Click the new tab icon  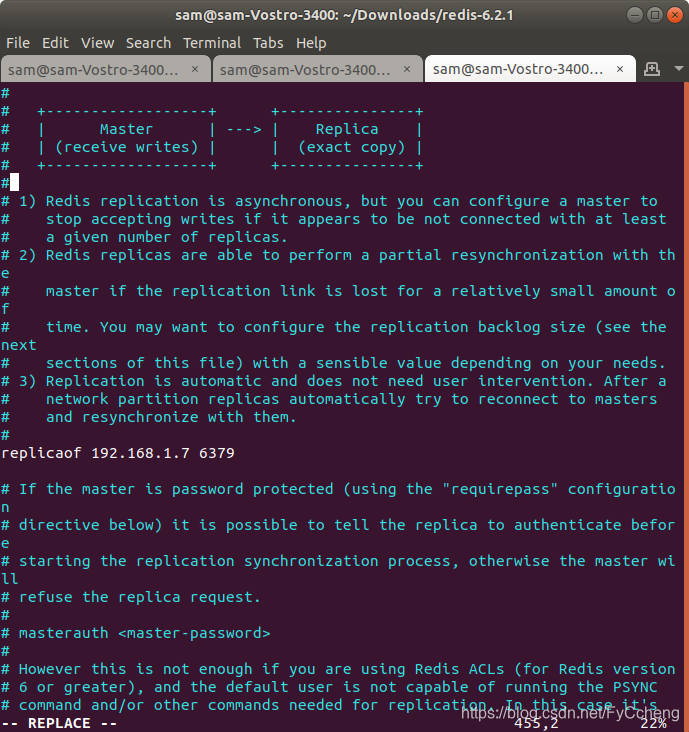[652, 69]
